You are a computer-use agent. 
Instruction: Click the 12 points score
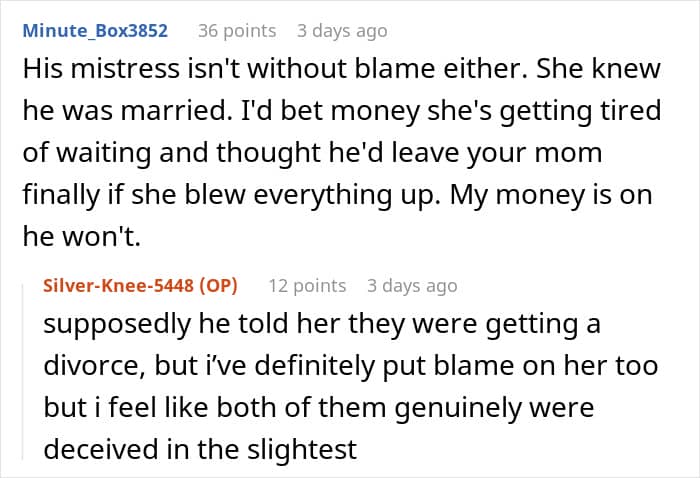click(x=307, y=286)
